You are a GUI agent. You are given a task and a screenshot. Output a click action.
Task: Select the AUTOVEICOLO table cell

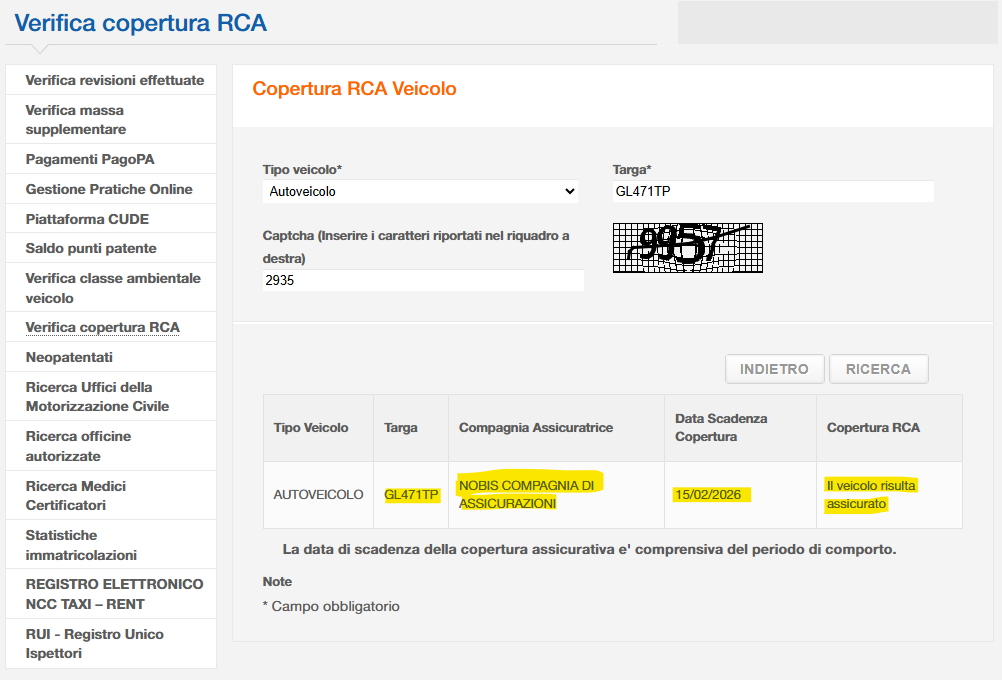[x=318, y=495]
